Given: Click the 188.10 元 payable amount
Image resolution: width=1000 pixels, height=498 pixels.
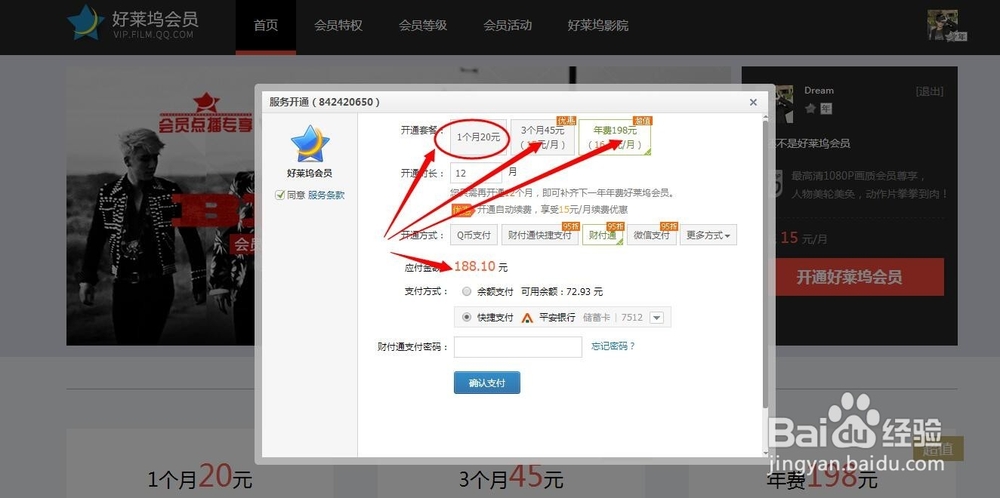Looking at the screenshot, I should click(481, 267).
